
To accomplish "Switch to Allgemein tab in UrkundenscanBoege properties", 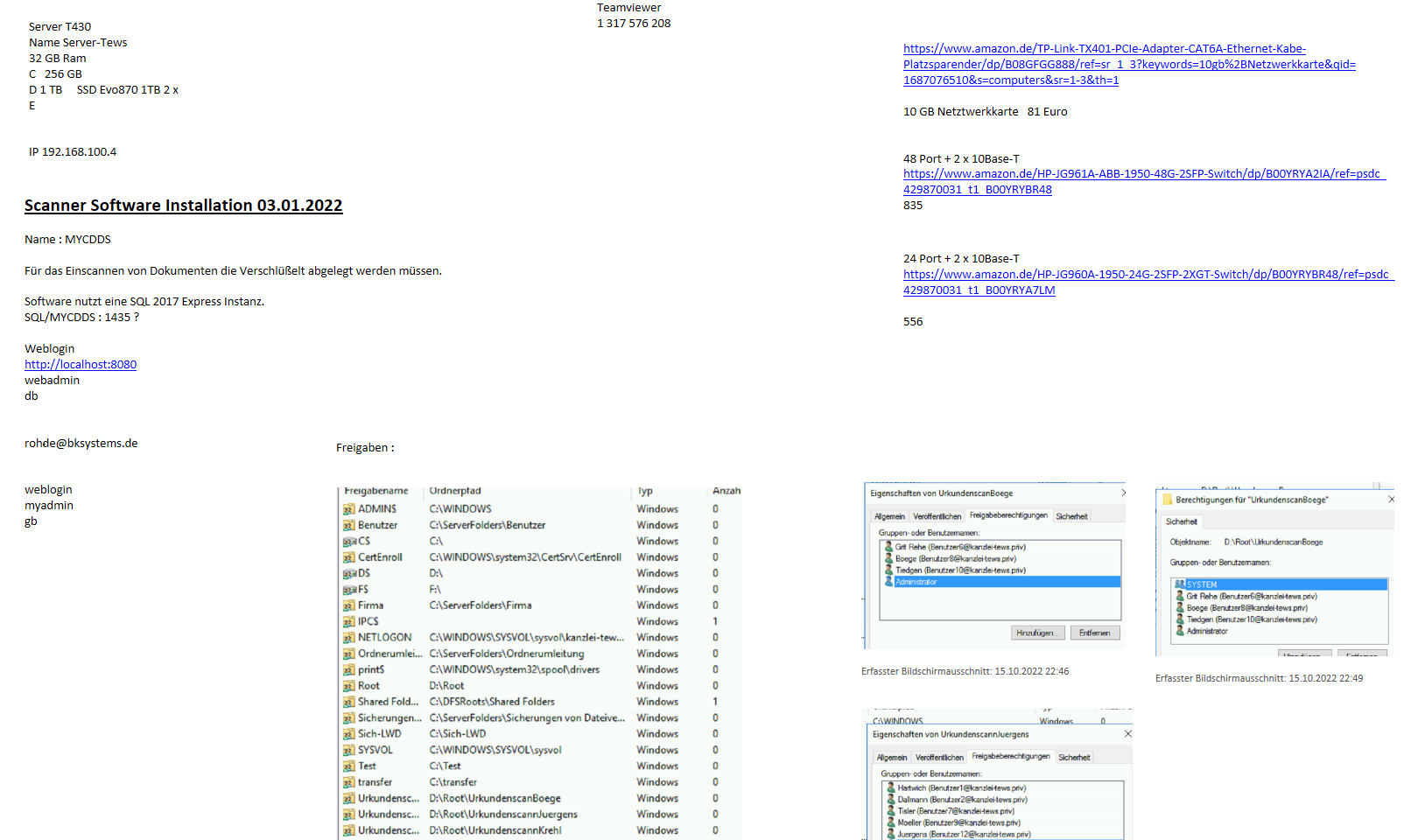I will [889, 517].
